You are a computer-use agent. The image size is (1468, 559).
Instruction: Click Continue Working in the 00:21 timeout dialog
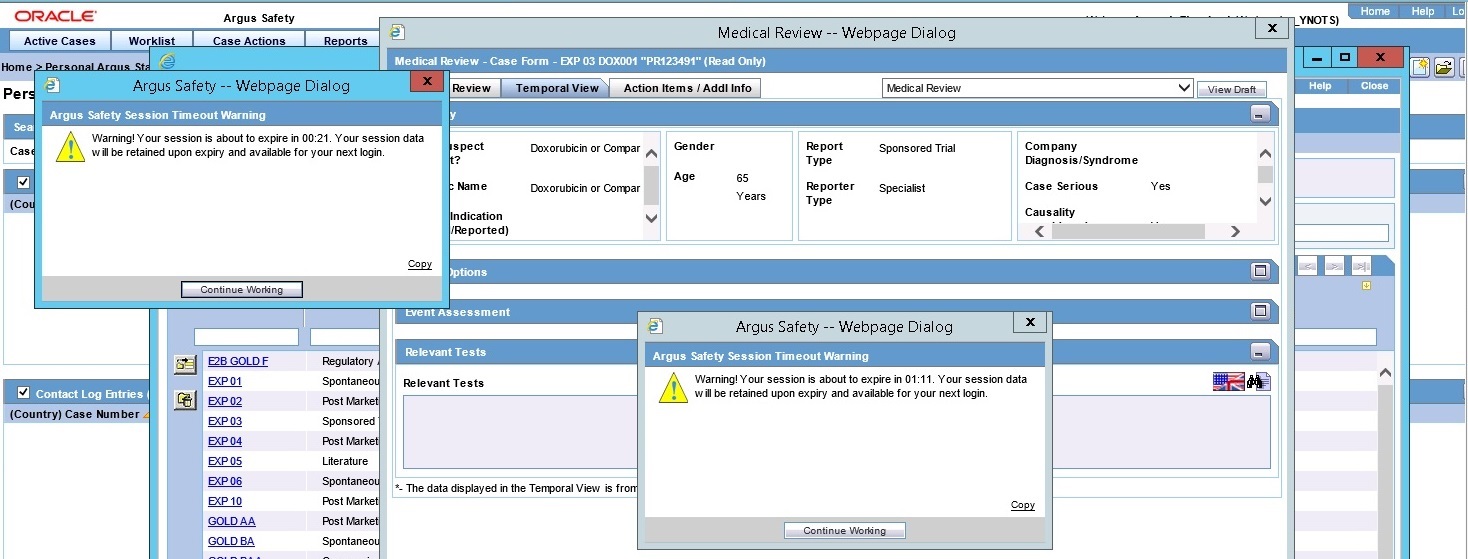pos(241,290)
